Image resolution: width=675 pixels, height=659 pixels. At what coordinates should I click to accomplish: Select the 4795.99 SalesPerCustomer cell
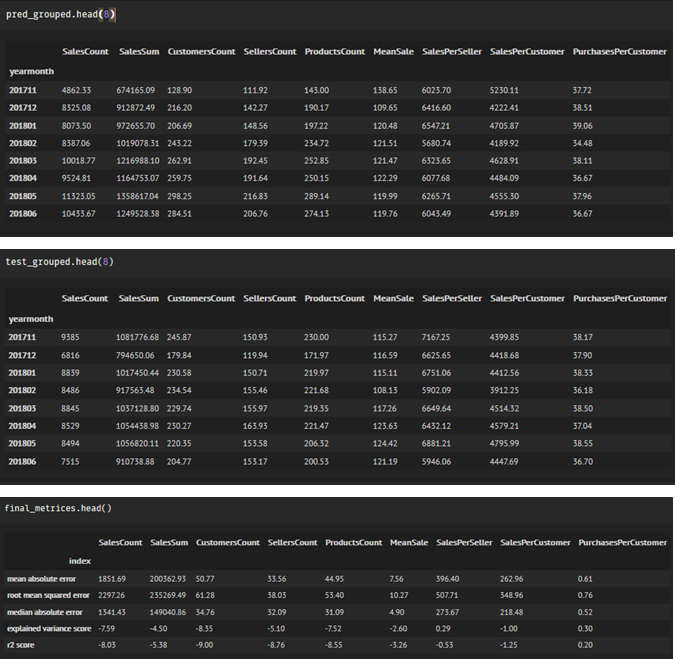pos(504,443)
